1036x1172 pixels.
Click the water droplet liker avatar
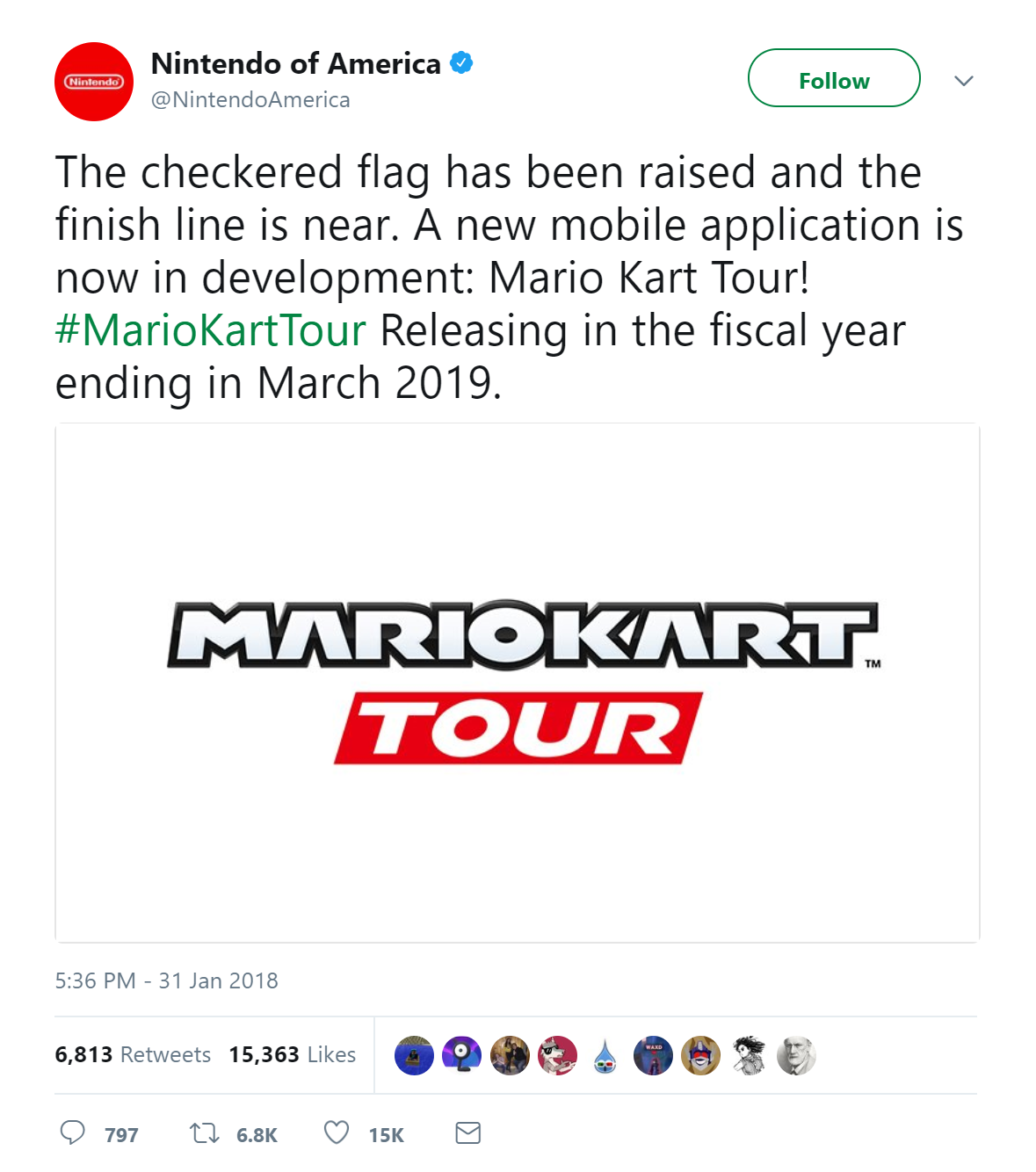tap(605, 1055)
